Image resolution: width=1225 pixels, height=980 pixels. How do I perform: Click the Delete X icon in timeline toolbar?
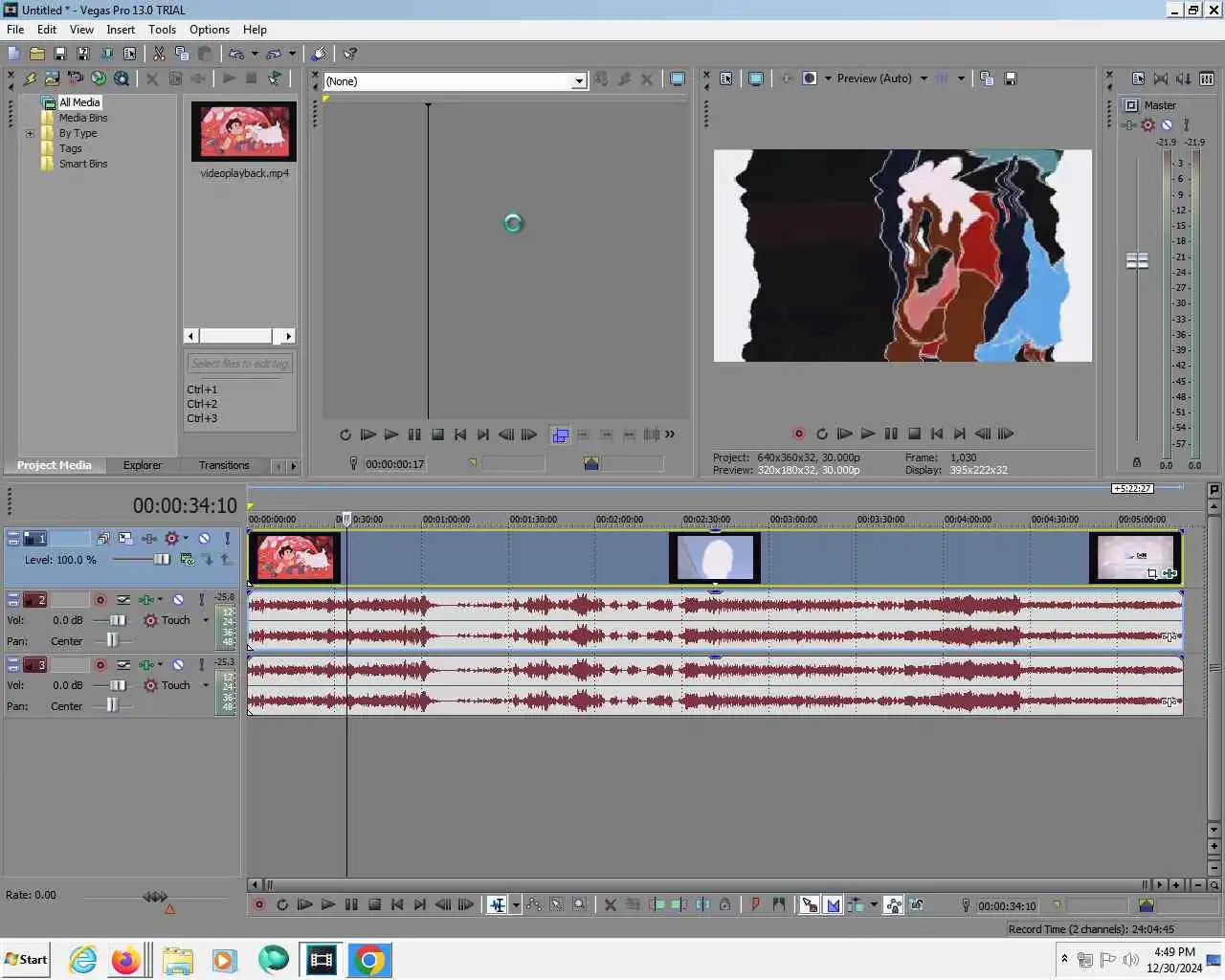tap(610, 904)
